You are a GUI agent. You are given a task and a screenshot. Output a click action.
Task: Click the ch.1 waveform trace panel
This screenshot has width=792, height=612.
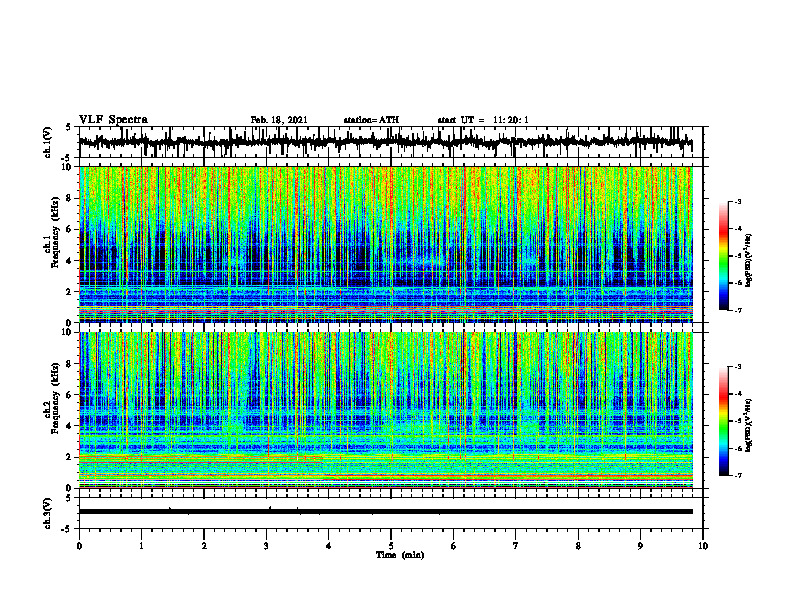pyautogui.click(x=391, y=142)
